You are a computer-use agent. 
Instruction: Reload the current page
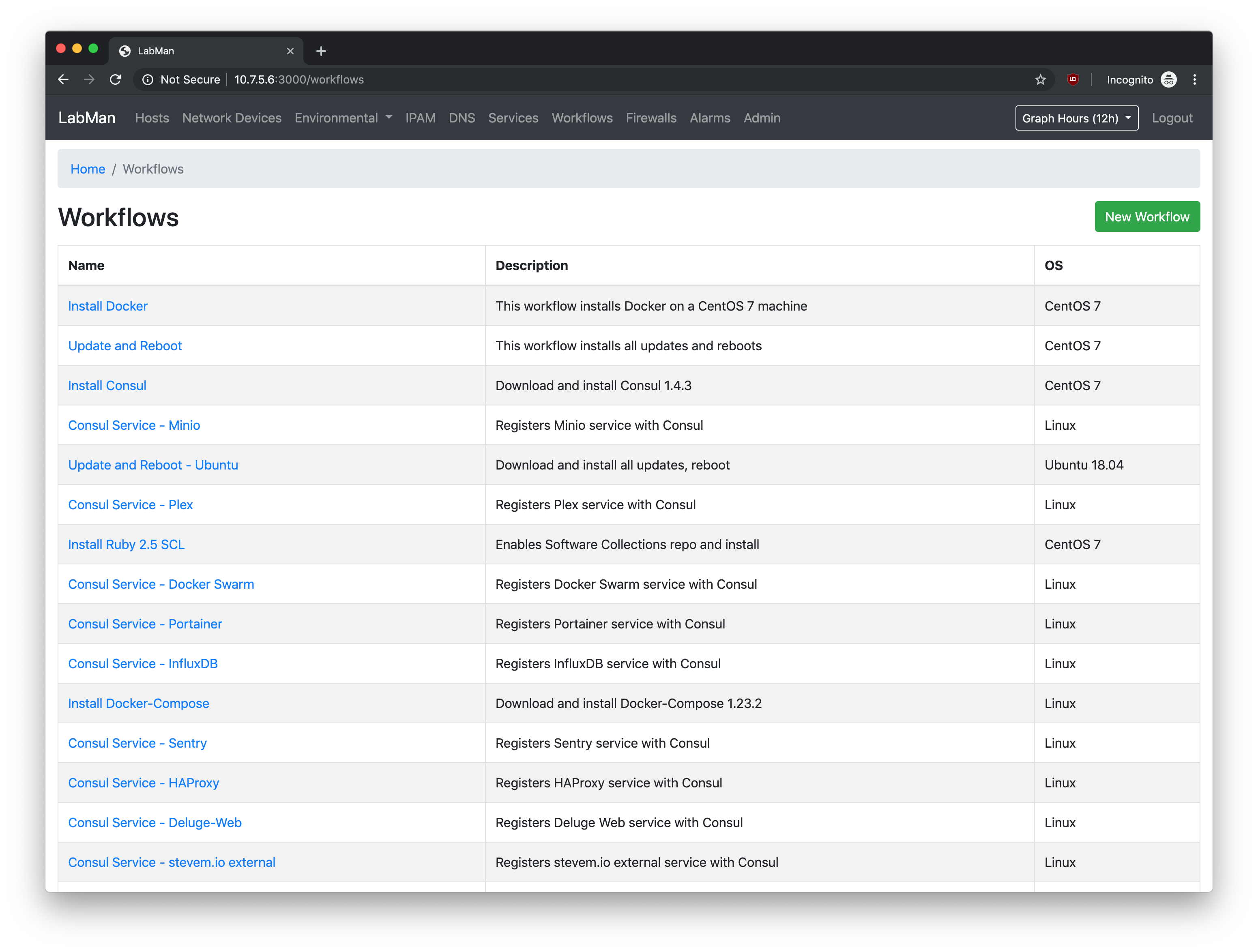click(116, 79)
